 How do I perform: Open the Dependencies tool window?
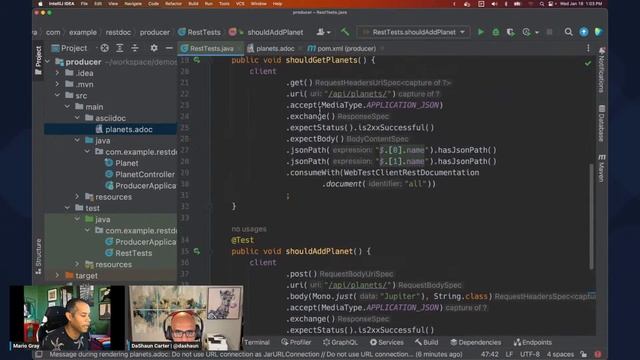pos(476,342)
